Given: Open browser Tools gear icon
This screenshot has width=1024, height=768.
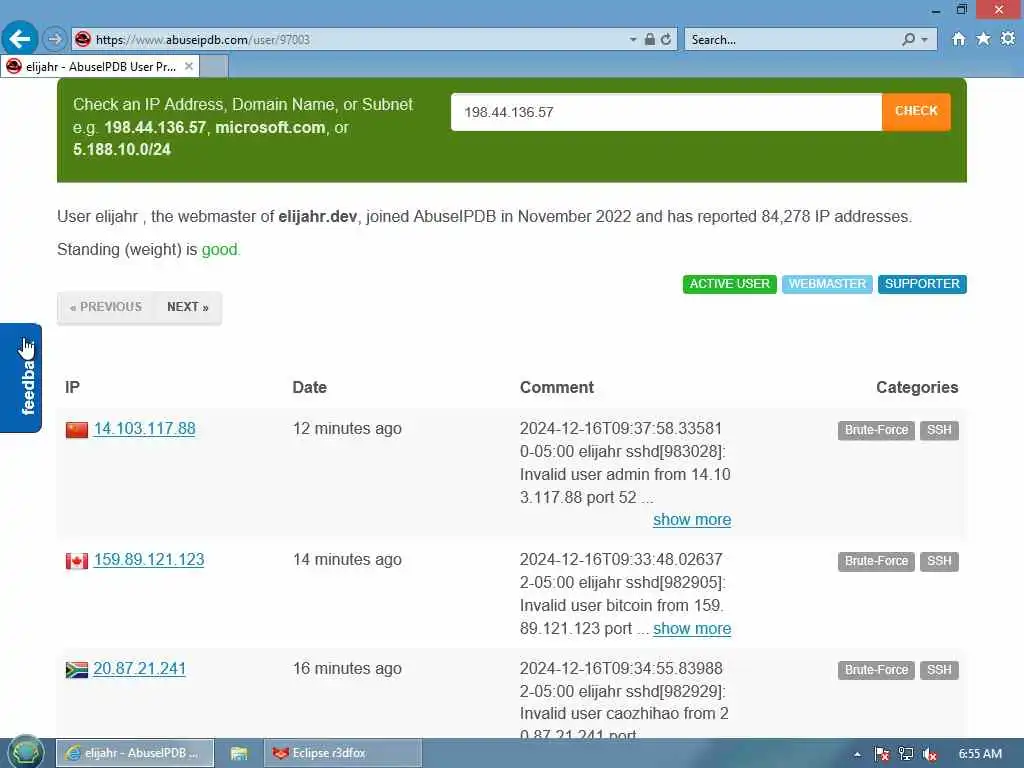Looking at the screenshot, I should (1008, 39).
